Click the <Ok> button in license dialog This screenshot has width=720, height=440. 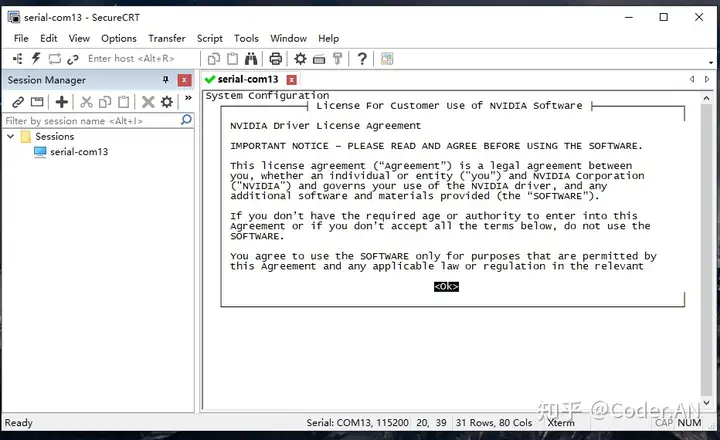click(x=446, y=287)
